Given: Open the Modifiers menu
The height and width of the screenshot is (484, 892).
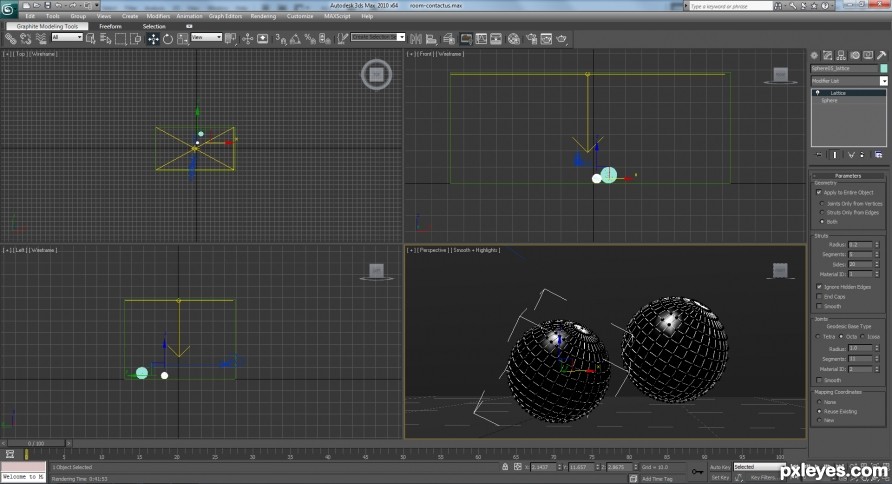Looking at the screenshot, I should tap(158, 16).
